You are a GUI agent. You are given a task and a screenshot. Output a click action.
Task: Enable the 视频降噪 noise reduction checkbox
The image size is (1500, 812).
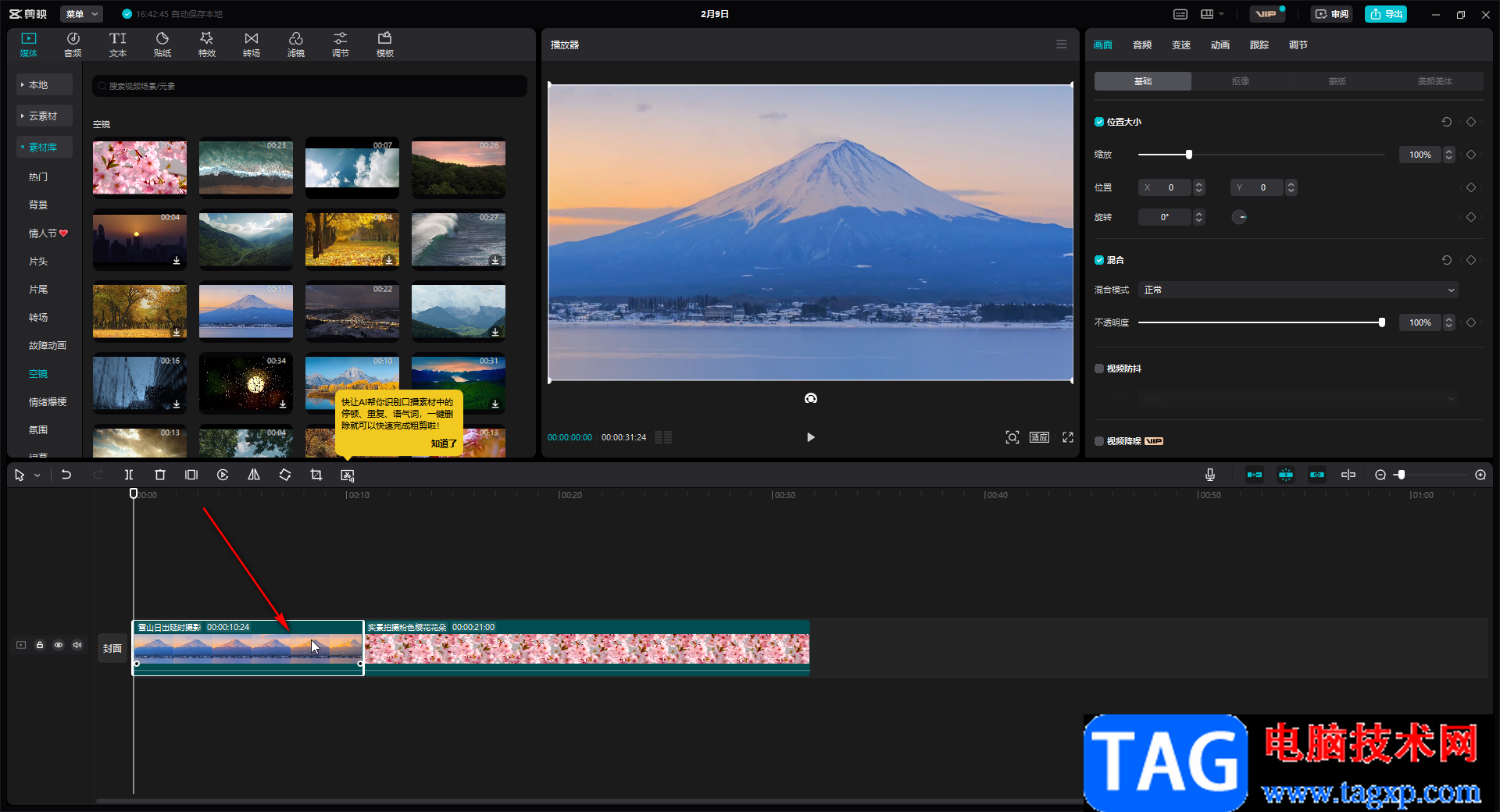pyautogui.click(x=1099, y=441)
